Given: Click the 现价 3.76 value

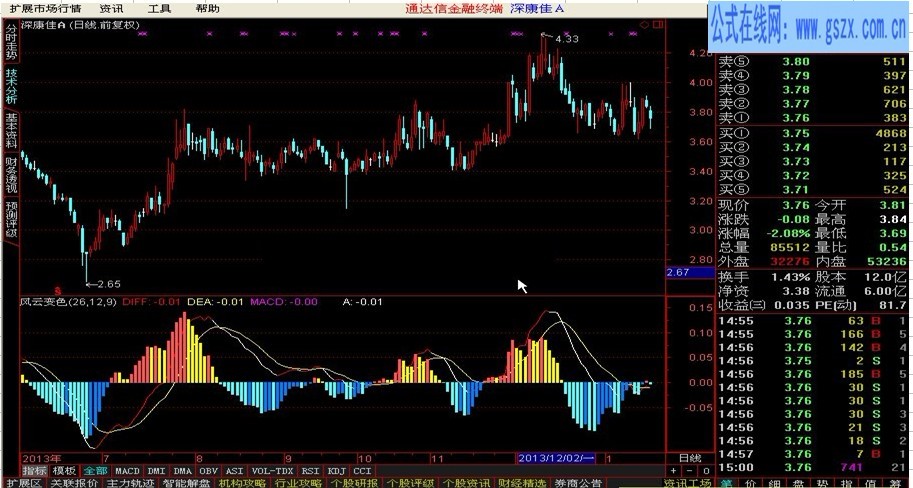Looking at the screenshot, I should 796,205.
